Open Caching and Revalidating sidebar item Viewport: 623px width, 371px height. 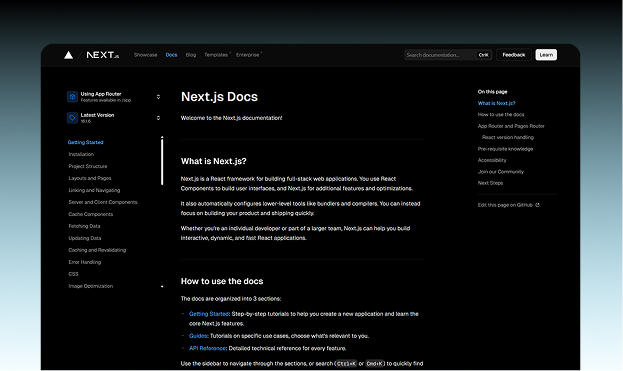pyautogui.click(x=97, y=250)
